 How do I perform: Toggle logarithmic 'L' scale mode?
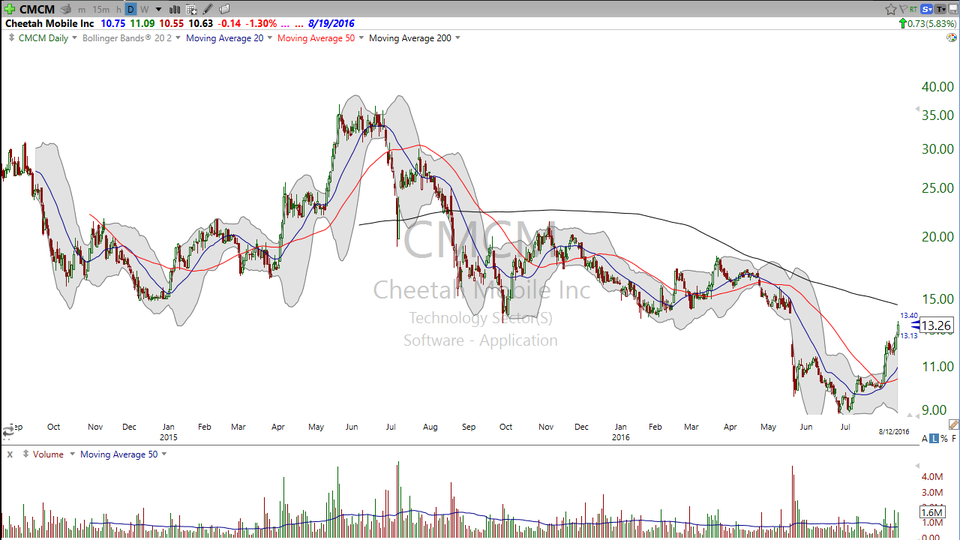[x=934, y=438]
